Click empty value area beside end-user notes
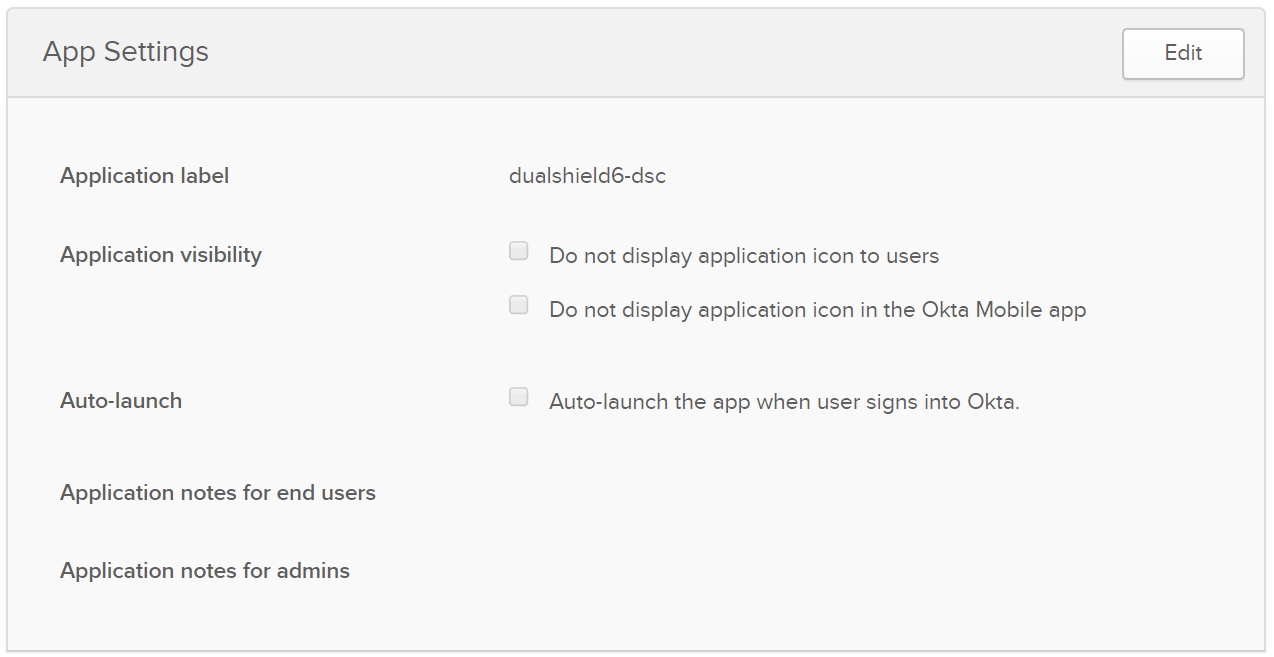This screenshot has height=657, width=1274. (x=800, y=493)
